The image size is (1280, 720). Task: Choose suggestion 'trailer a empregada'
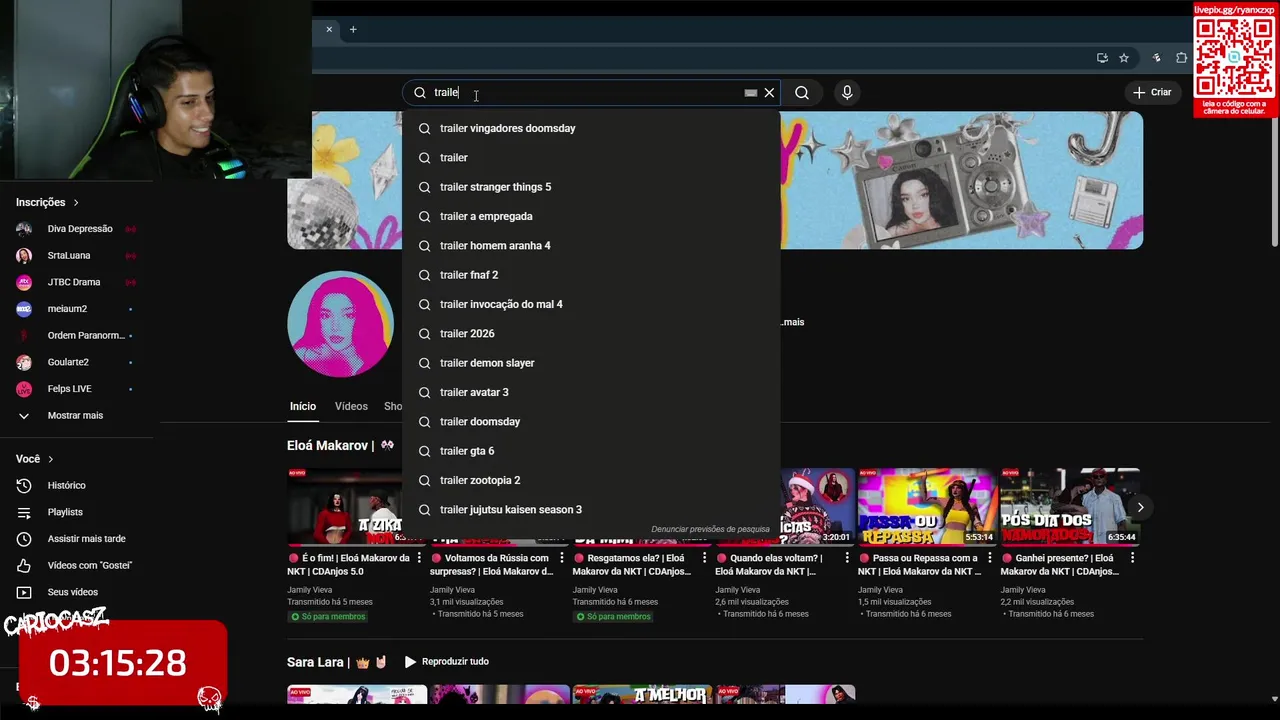coord(591,216)
